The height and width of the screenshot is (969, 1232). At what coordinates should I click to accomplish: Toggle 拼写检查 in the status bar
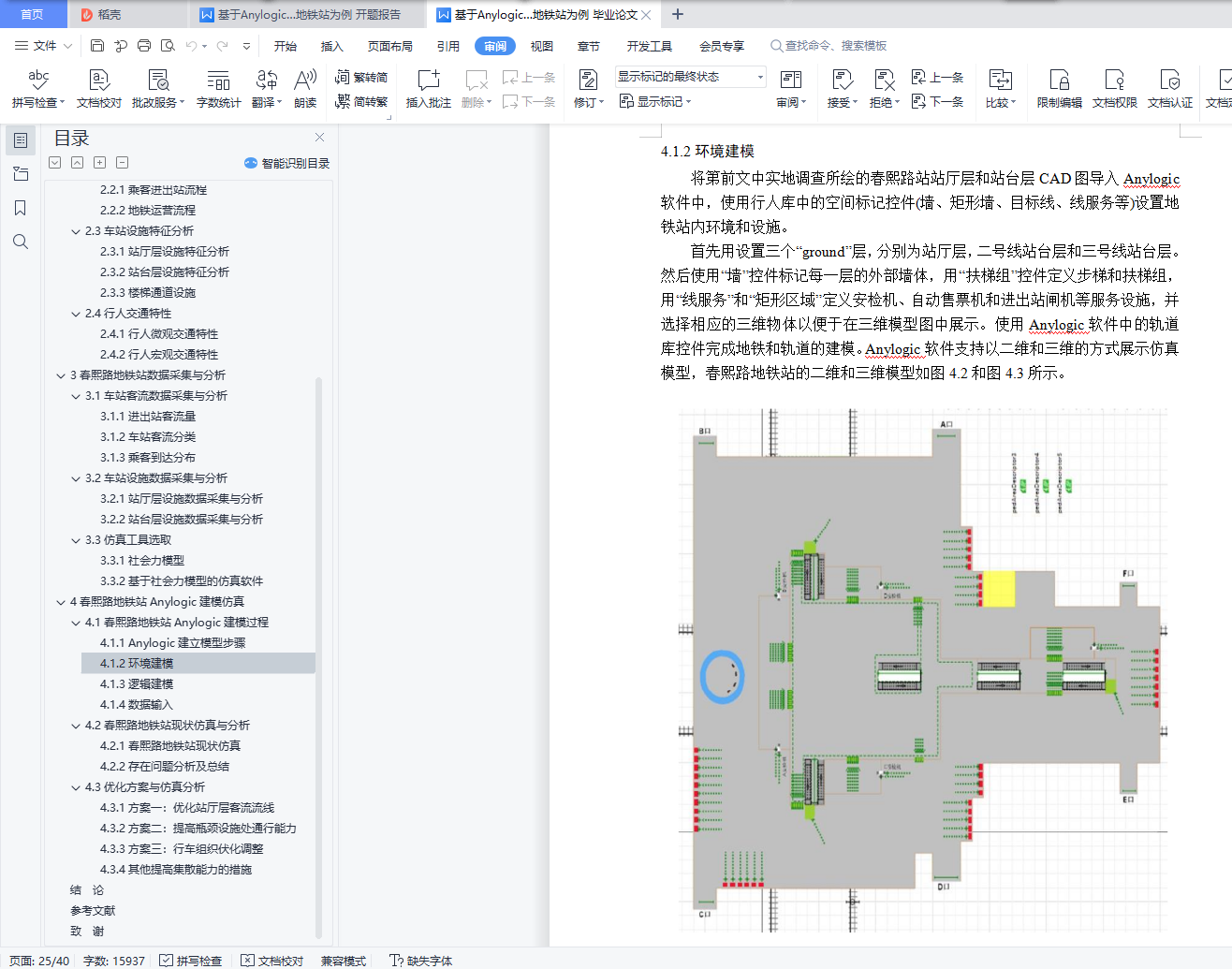[x=191, y=961]
